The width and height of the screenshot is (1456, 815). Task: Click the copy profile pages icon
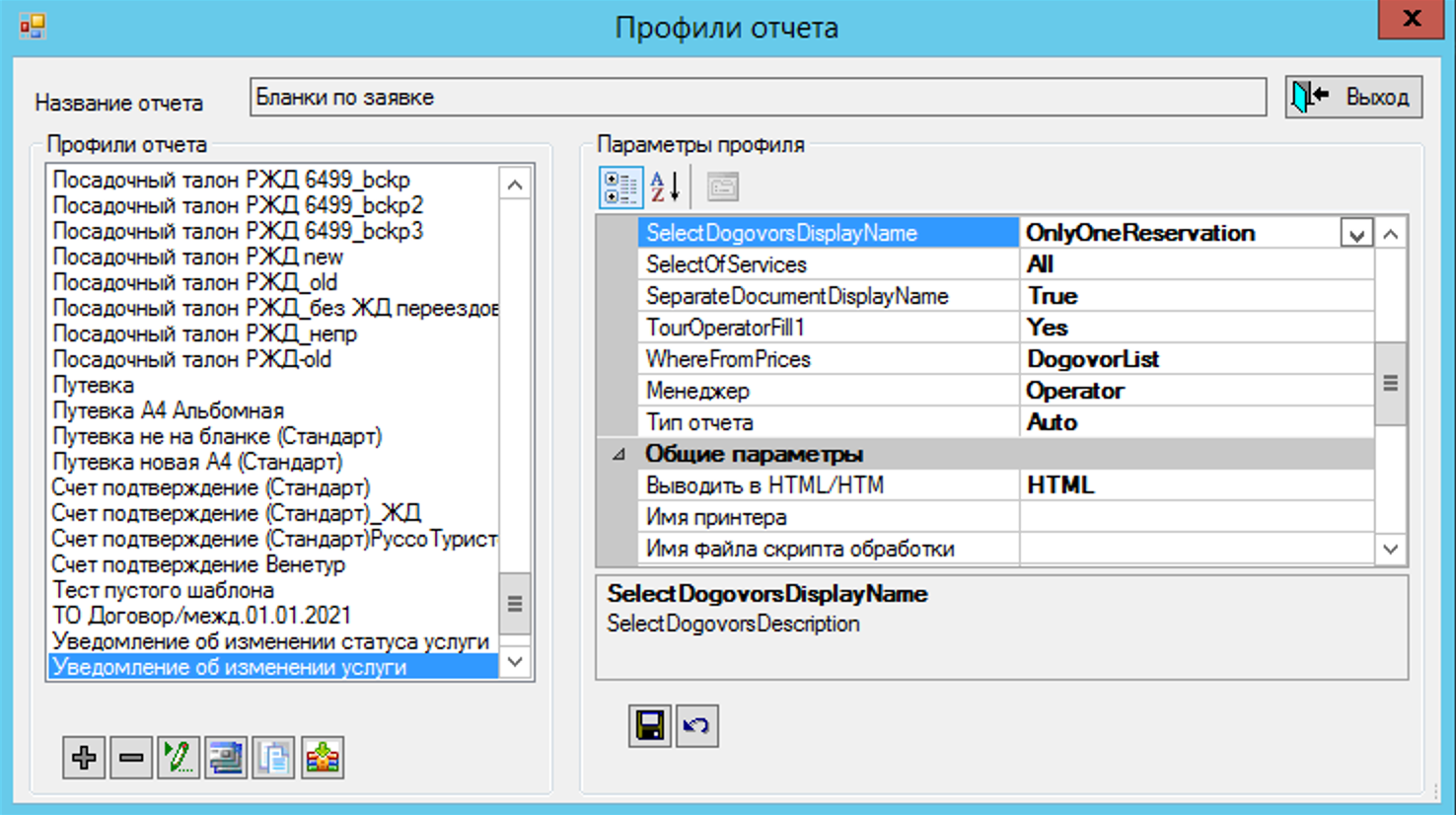click(x=273, y=758)
